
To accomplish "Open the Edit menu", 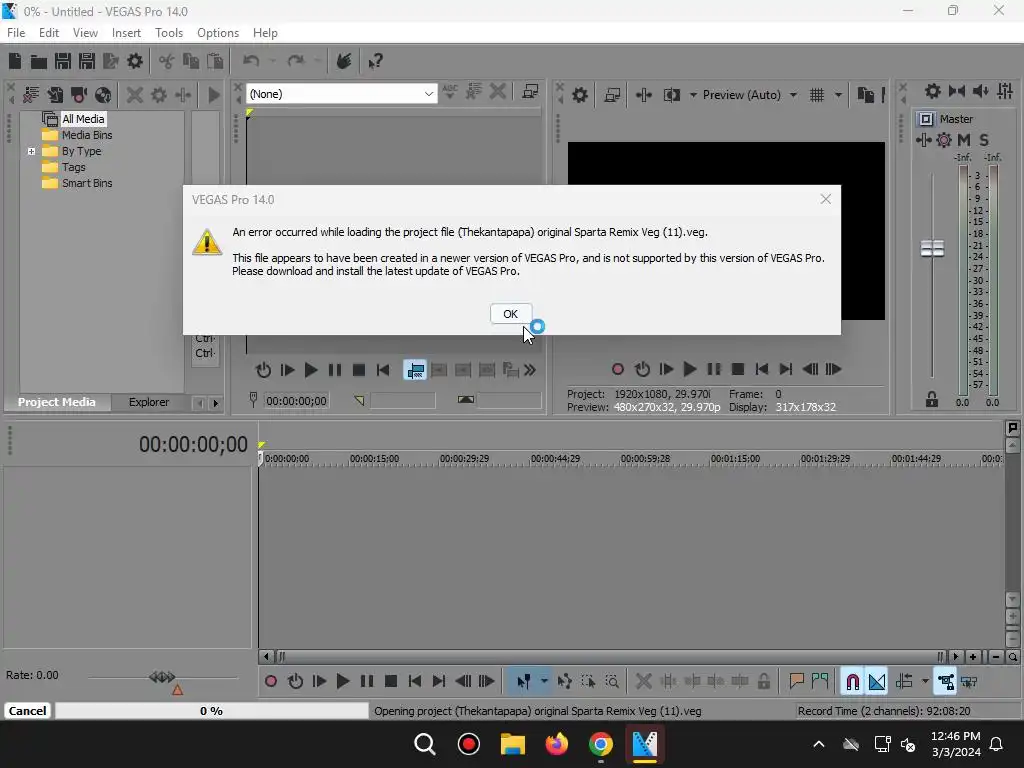I will point(49,33).
